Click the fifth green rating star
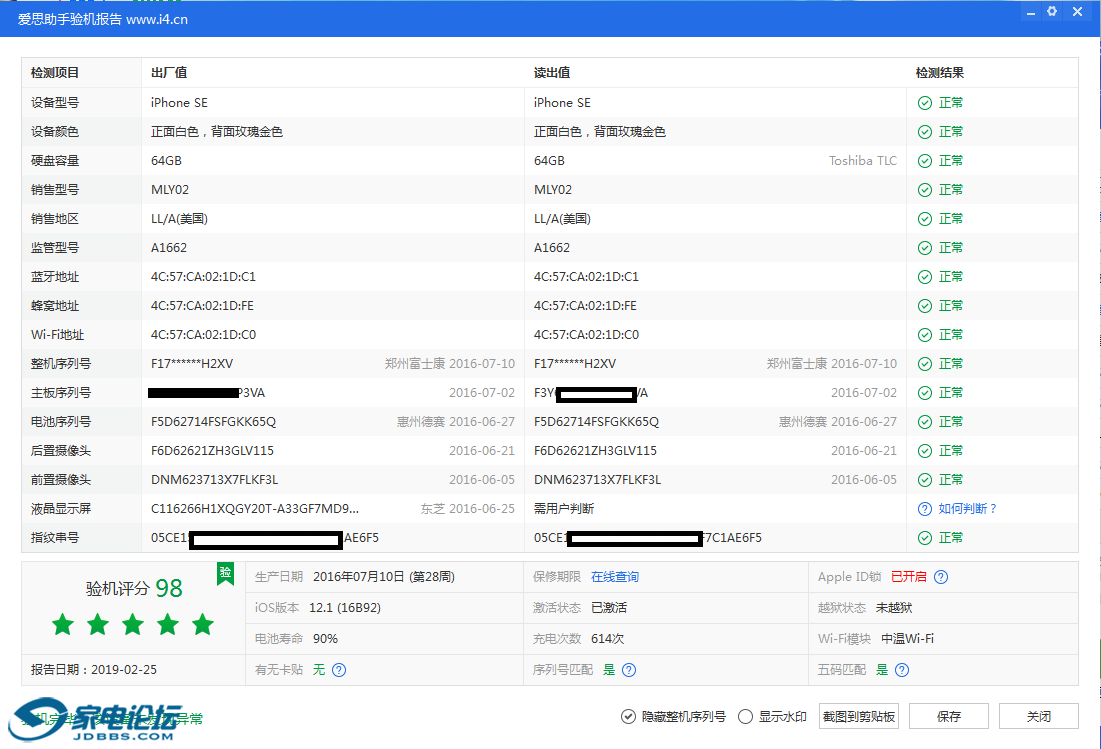This screenshot has width=1101, height=749. [203, 623]
